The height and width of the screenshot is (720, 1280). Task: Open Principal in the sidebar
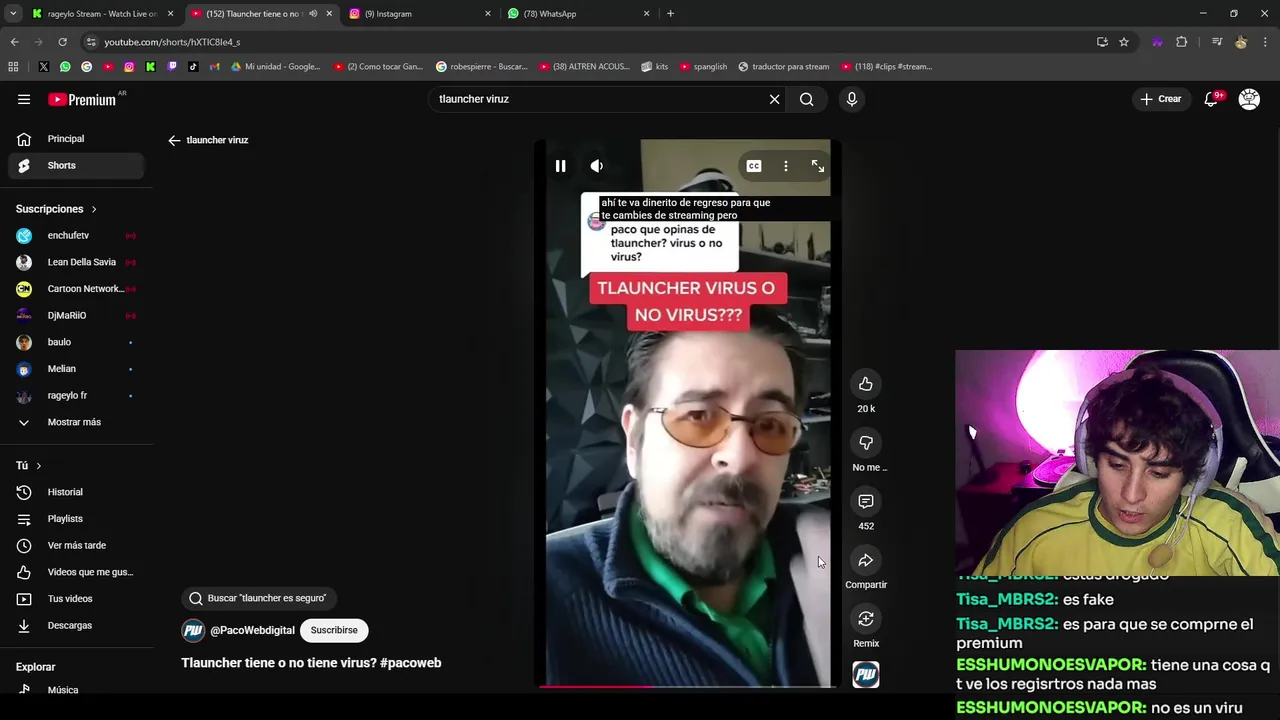click(76, 139)
